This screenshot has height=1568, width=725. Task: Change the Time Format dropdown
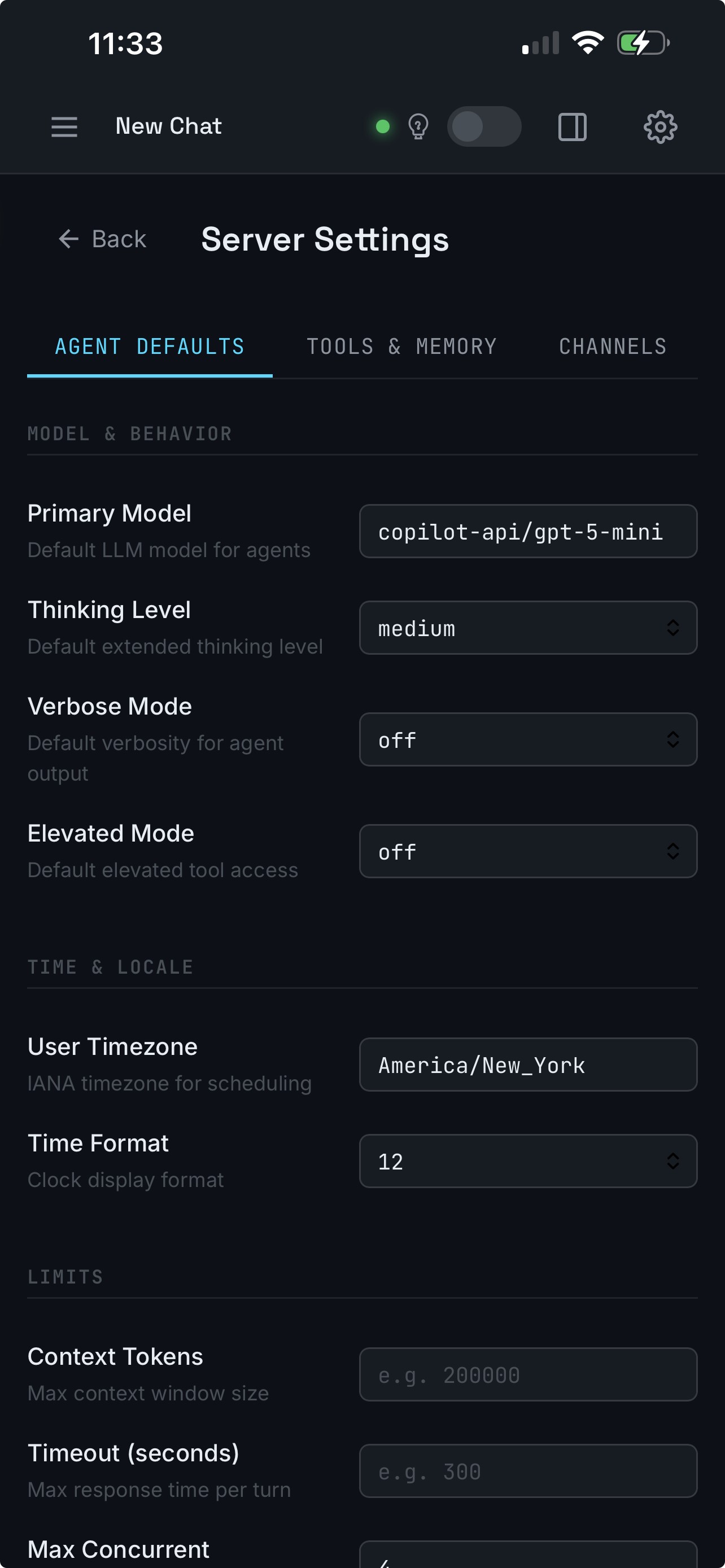pyautogui.click(x=529, y=1161)
